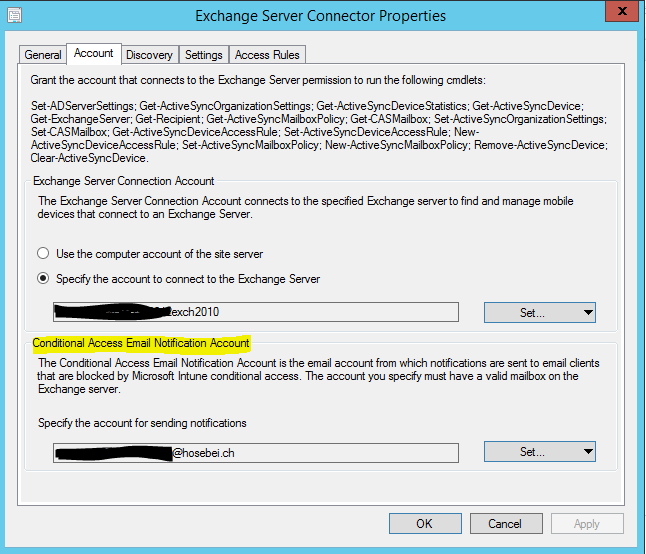Click the 'Grant the account that connects' instruction line
Image resolution: width=646 pixels, height=554 pixels.
point(258,80)
